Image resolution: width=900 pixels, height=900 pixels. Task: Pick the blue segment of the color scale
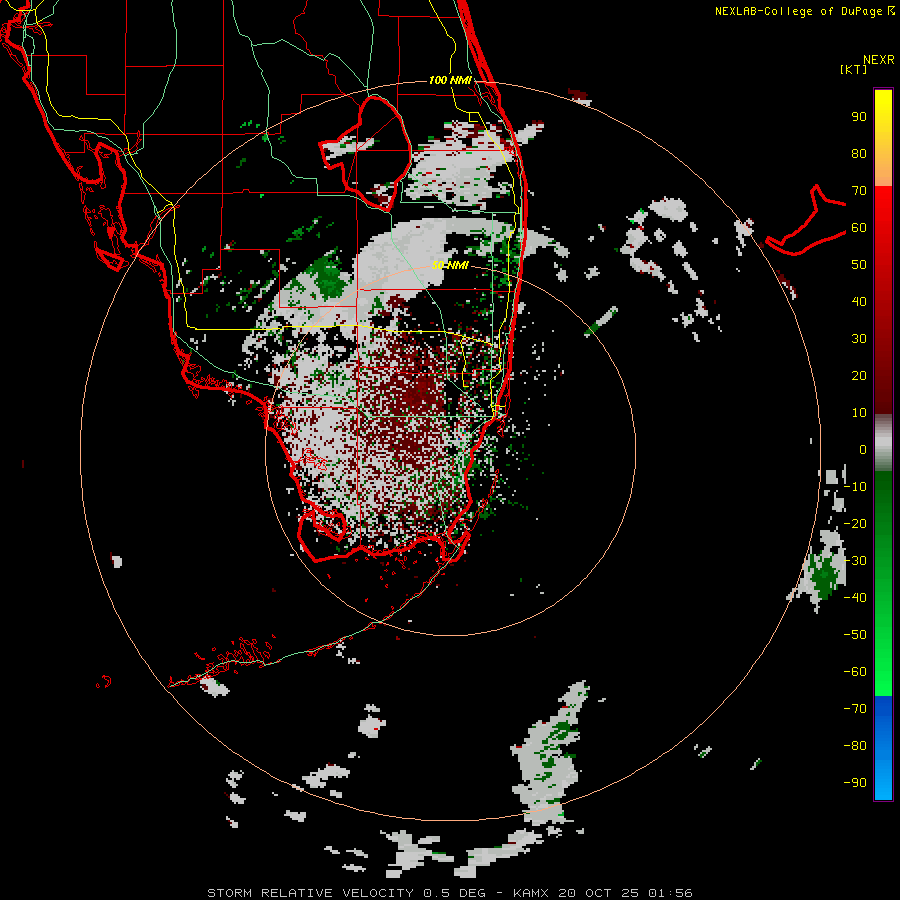pos(883,748)
